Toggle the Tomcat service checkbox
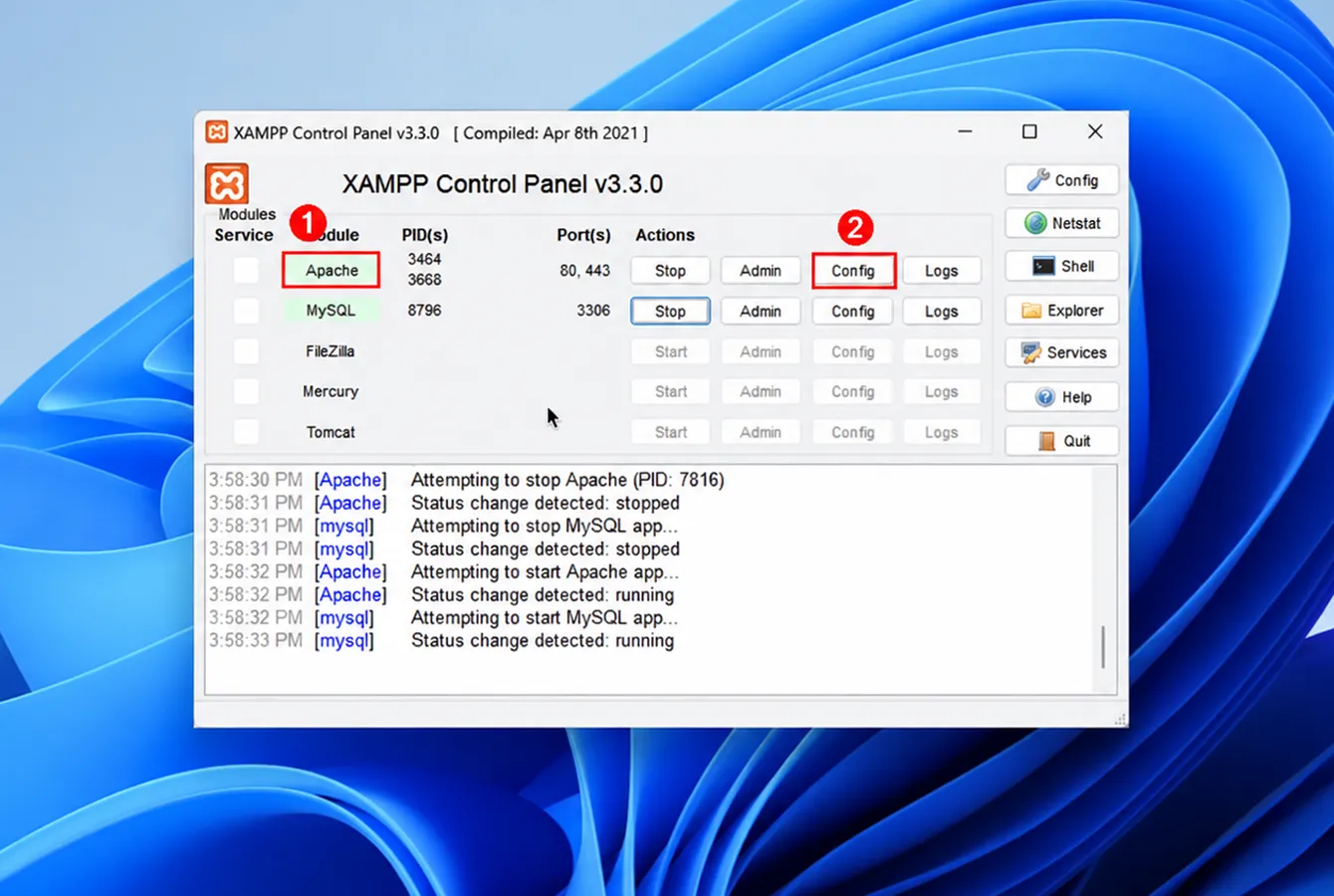1334x896 pixels. coord(246,432)
